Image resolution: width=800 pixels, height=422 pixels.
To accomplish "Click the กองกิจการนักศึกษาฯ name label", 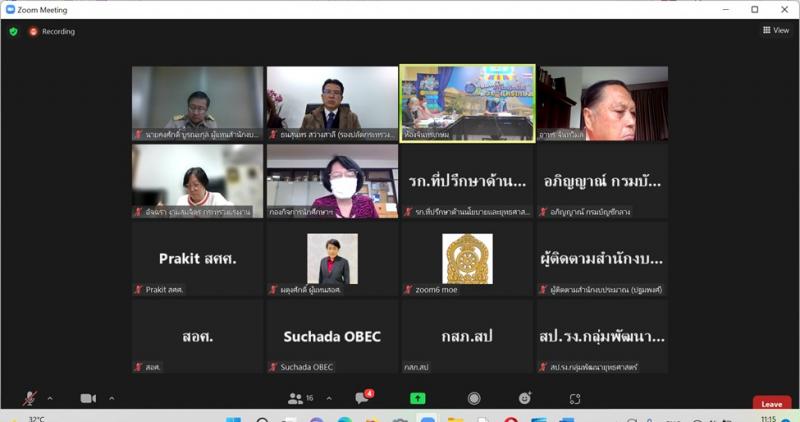I will [x=301, y=212].
